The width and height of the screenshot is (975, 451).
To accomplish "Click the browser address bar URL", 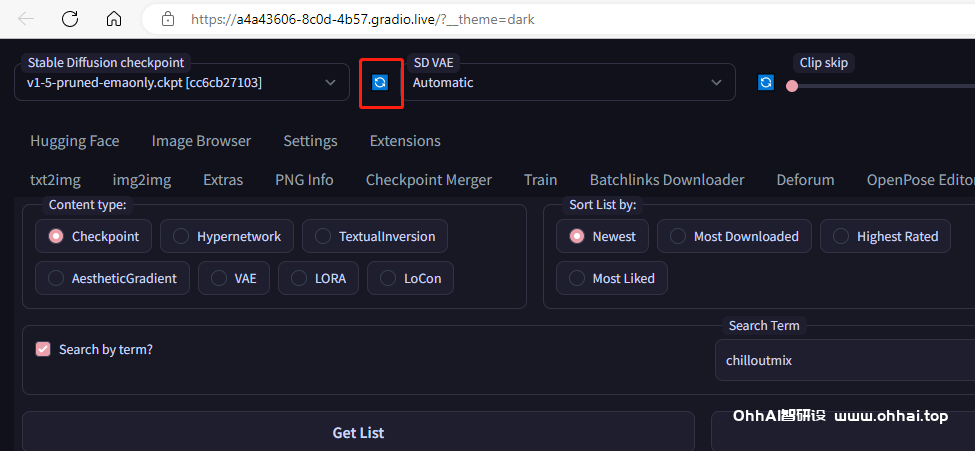I will (363, 19).
